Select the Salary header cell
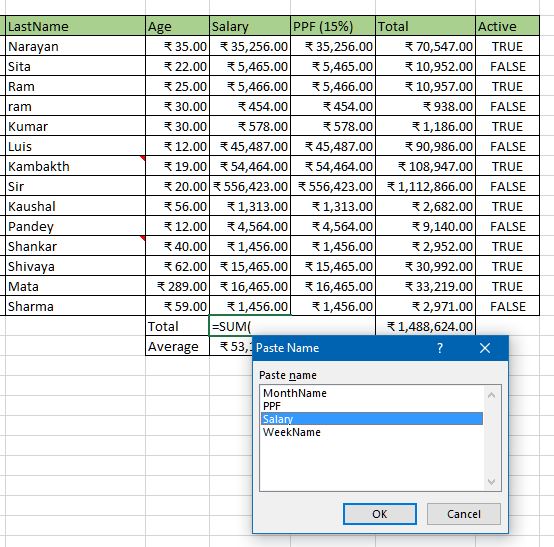Image resolution: width=554 pixels, height=547 pixels. coord(250,26)
